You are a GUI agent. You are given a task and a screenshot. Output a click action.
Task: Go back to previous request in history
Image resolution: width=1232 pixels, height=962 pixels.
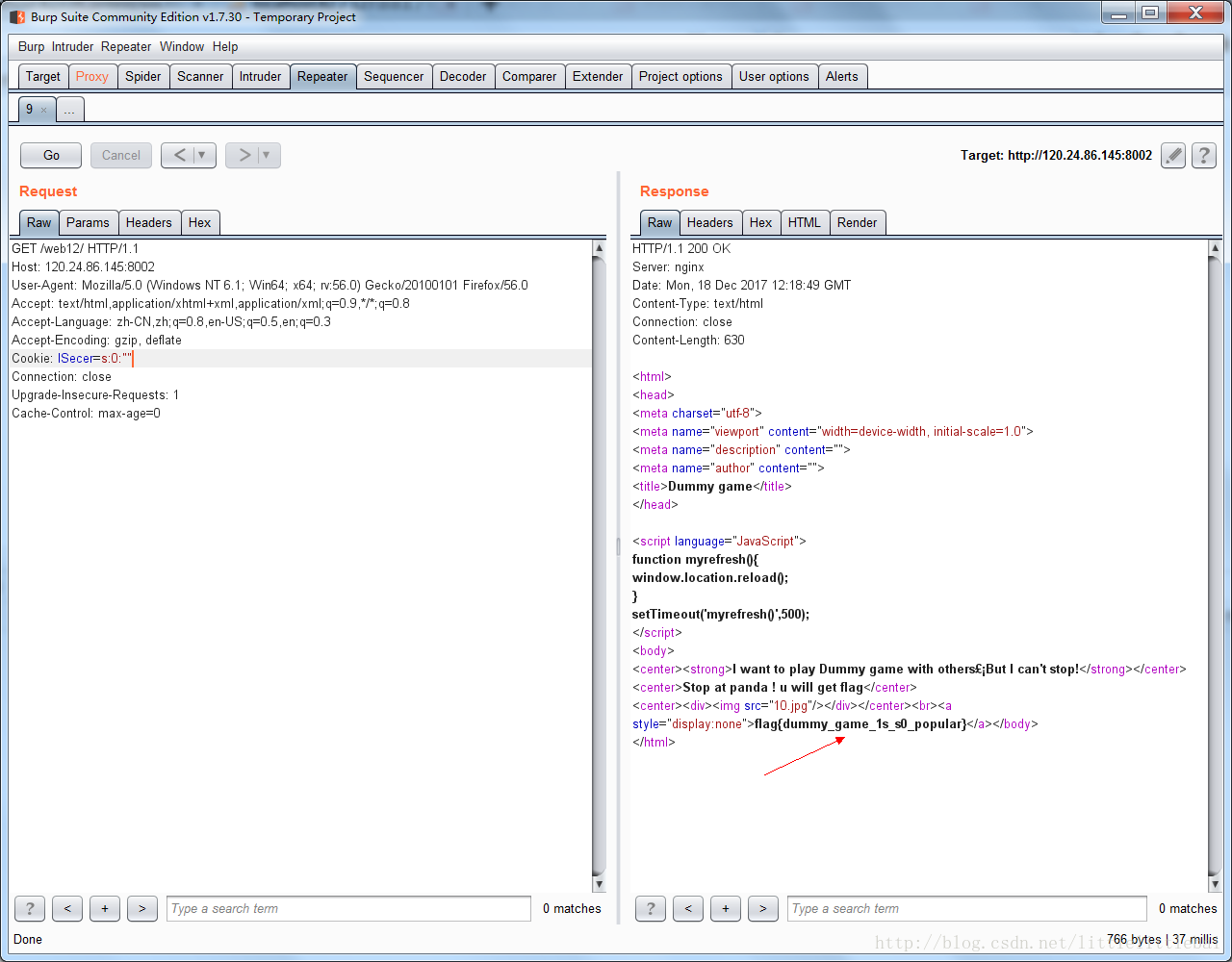(x=179, y=155)
